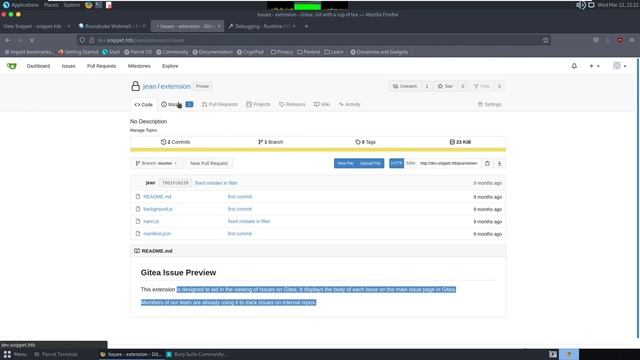Copy the clone URL with clipboard icon
The width and height of the screenshot is (640, 360).
point(487,163)
